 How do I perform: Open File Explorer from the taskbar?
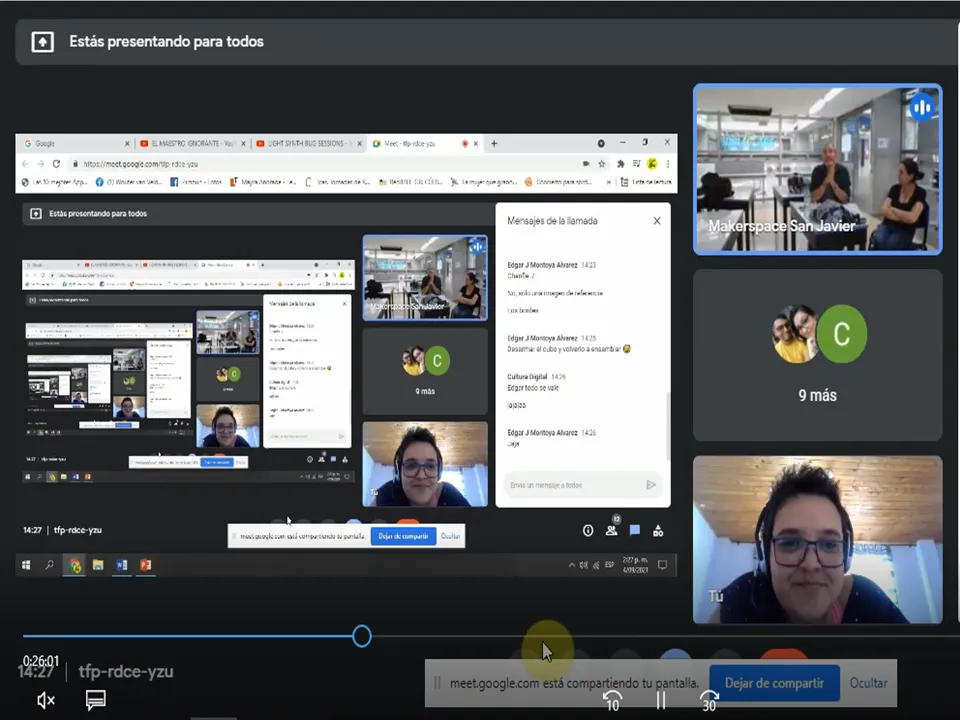[98, 565]
